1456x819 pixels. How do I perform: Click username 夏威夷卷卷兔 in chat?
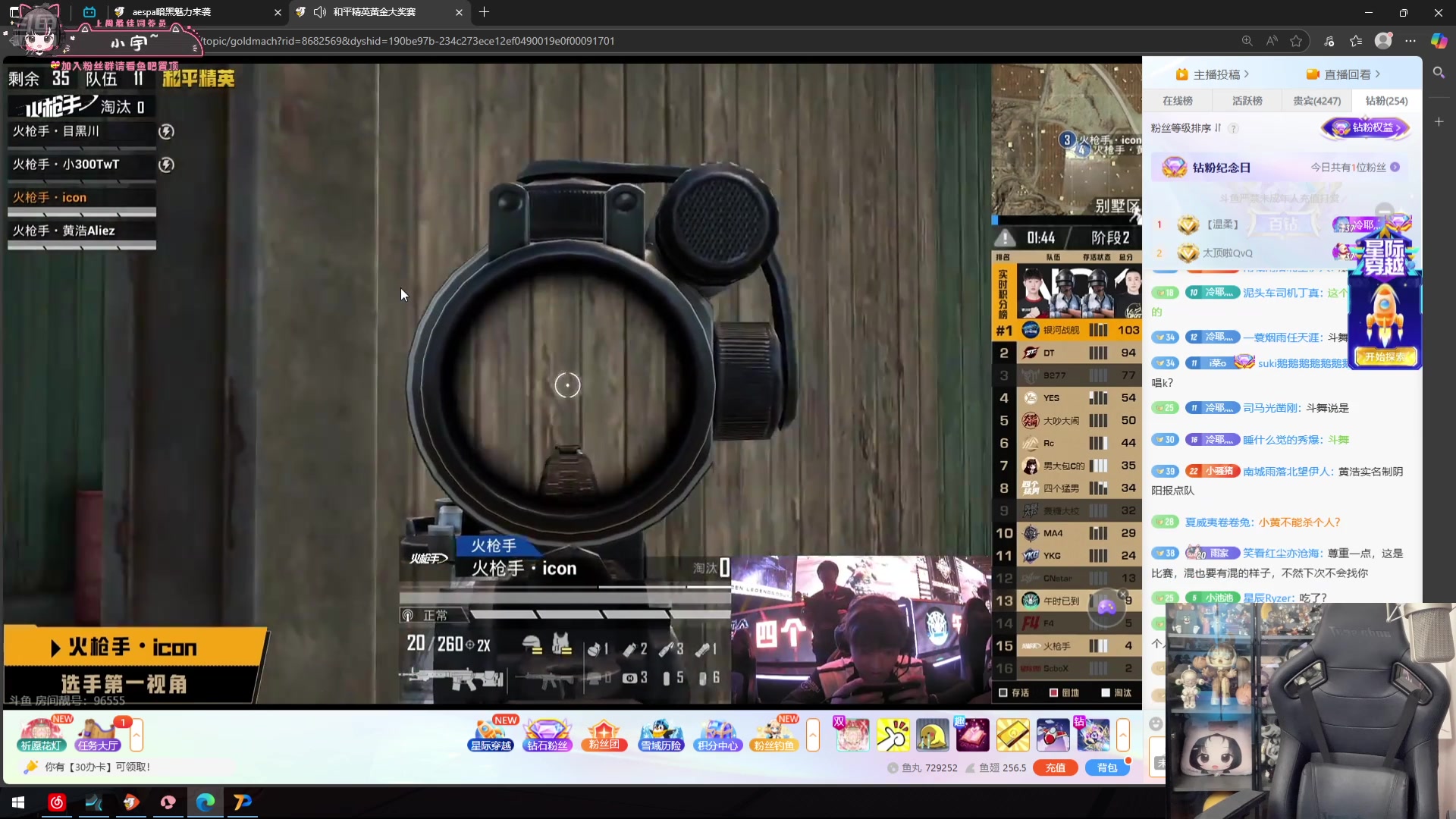(1219, 522)
